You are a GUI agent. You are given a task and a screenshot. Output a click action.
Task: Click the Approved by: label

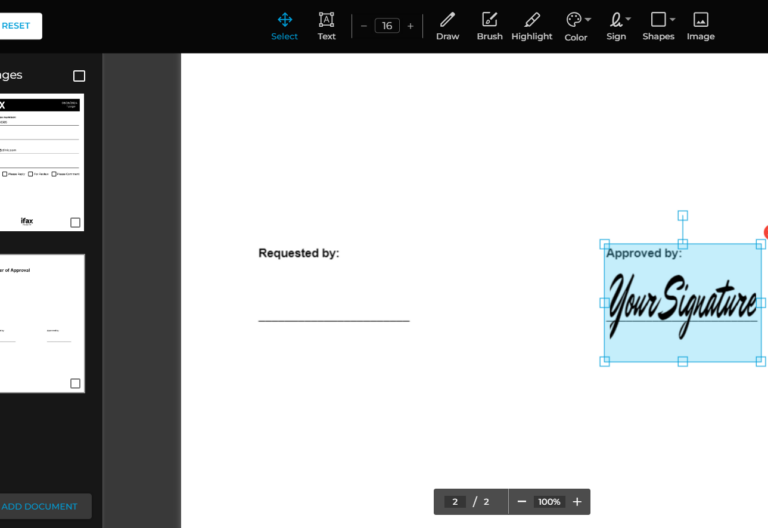(644, 253)
